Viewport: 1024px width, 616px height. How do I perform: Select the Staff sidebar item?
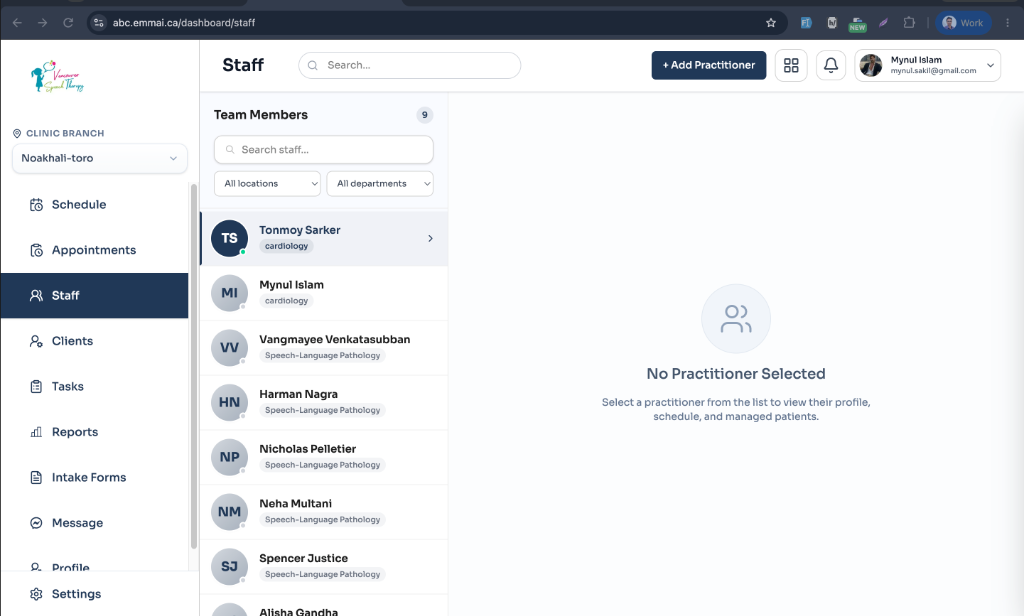[95, 295]
